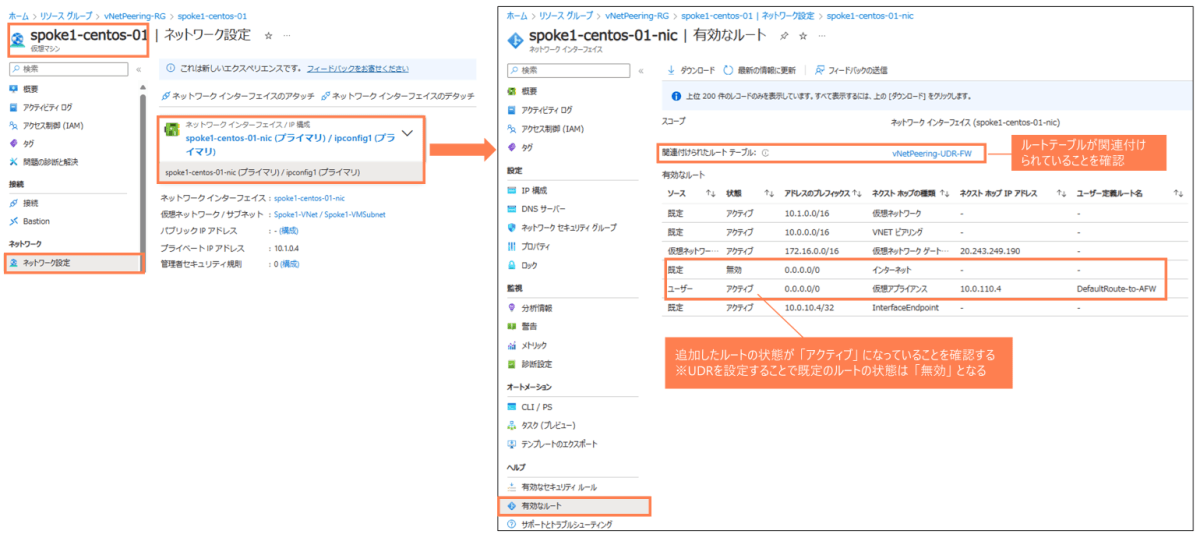Screen dimensions: 1200x538
Task: Sort routes by 状態 column arrows
Action: (769, 193)
